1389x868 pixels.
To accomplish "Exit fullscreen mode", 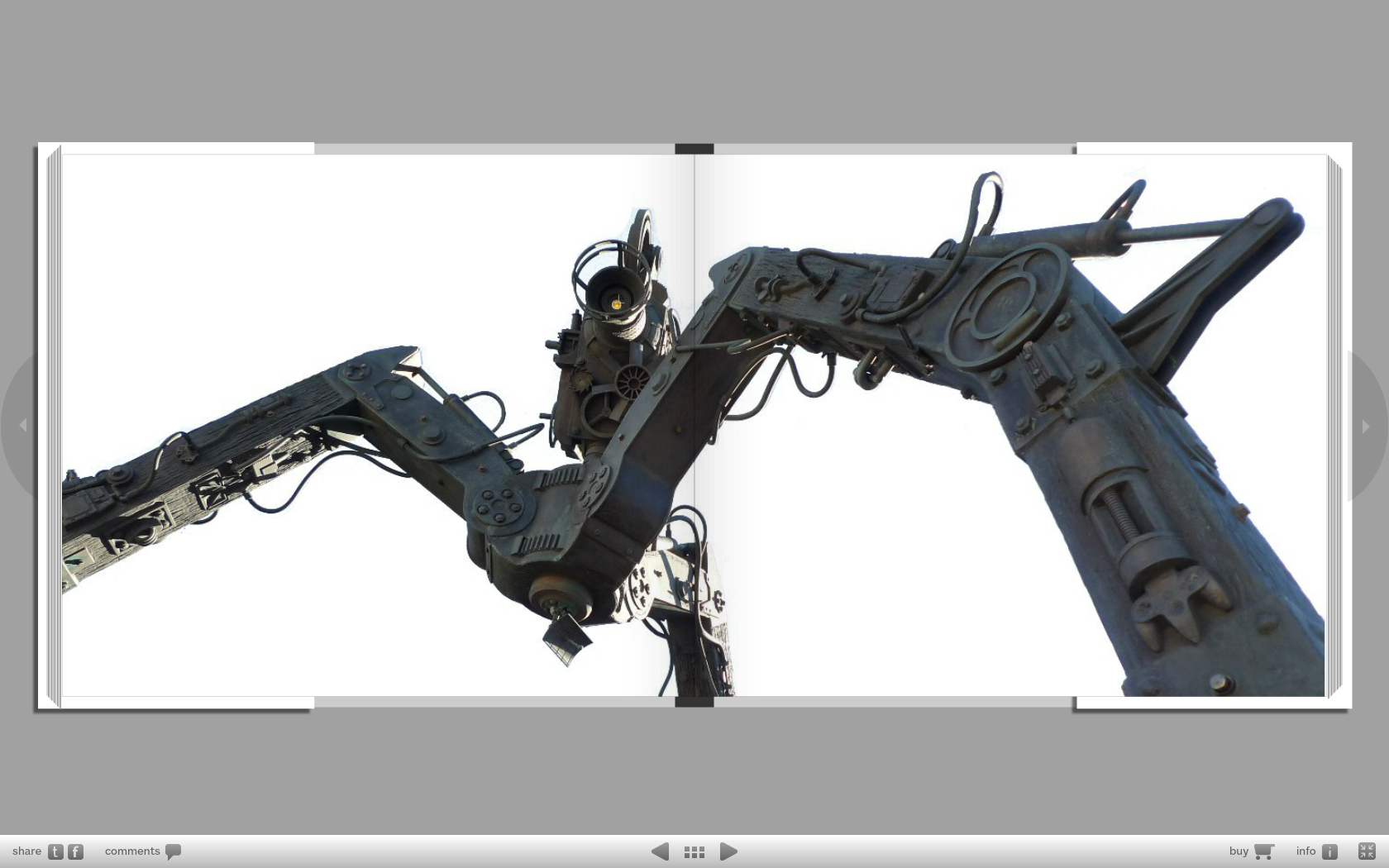I will tap(1367, 851).
